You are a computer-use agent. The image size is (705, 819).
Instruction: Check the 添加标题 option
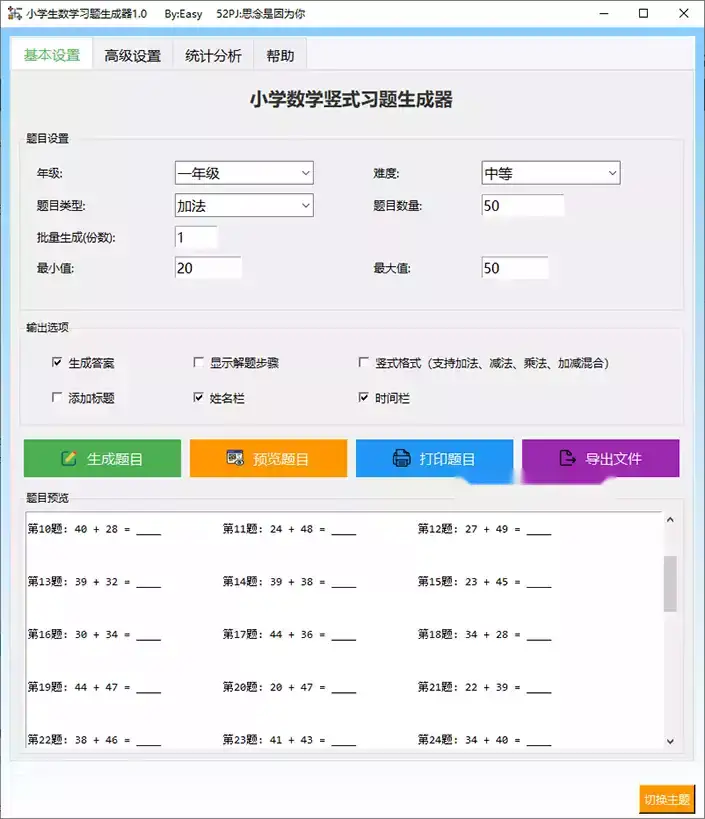(x=57, y=398)
